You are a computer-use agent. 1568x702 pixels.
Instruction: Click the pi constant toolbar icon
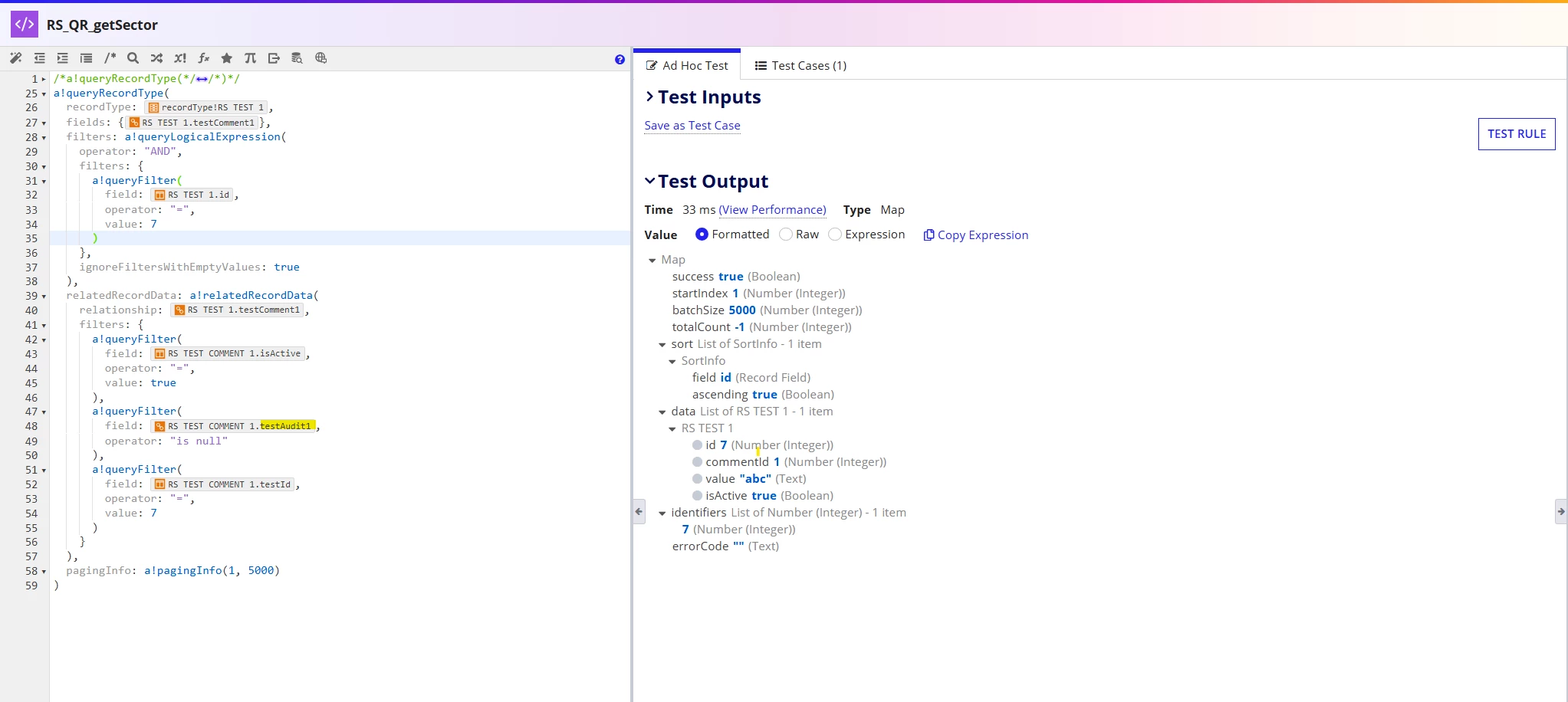250,58
